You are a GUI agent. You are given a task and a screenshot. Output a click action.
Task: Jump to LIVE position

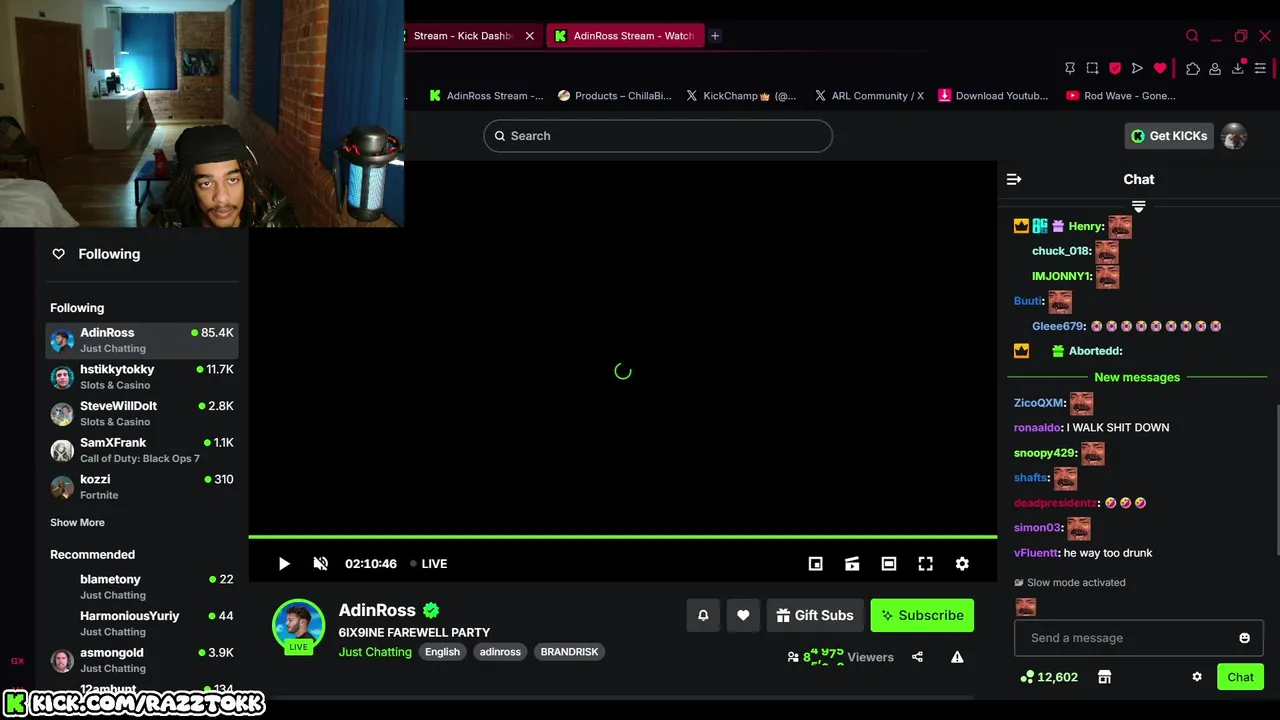(x=428, y=564)
